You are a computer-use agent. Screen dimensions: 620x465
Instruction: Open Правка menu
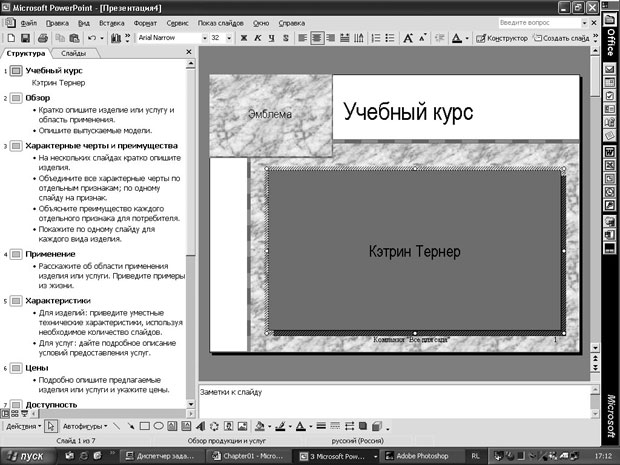point(57,23)
